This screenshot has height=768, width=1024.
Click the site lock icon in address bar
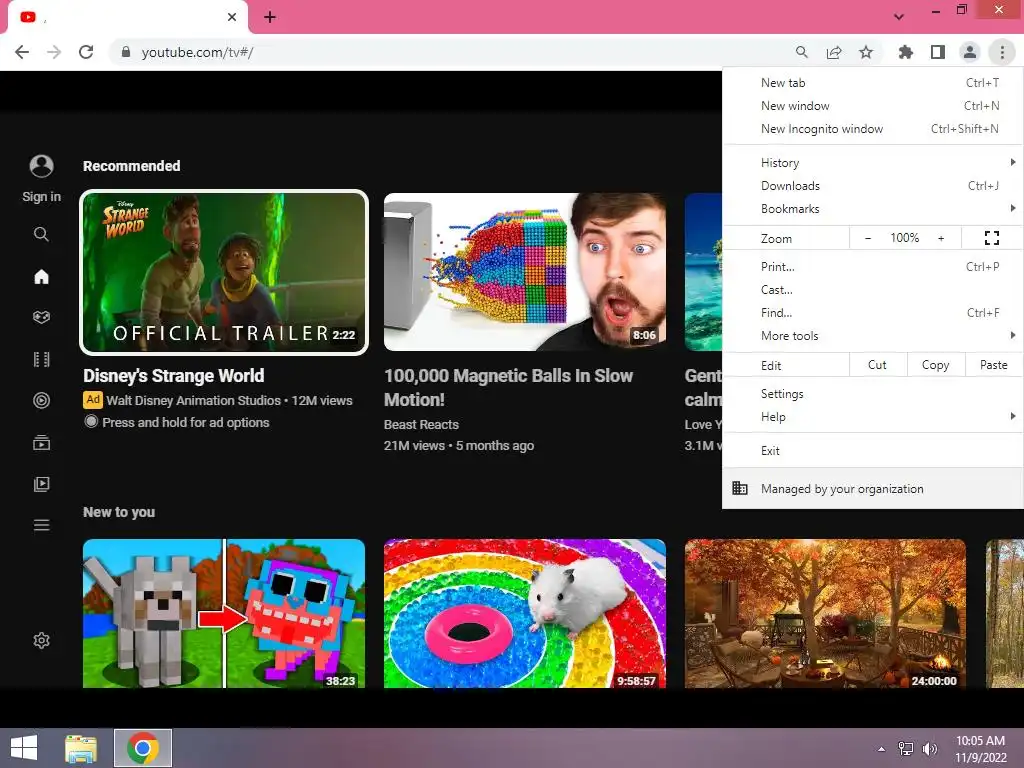(126, 52)
